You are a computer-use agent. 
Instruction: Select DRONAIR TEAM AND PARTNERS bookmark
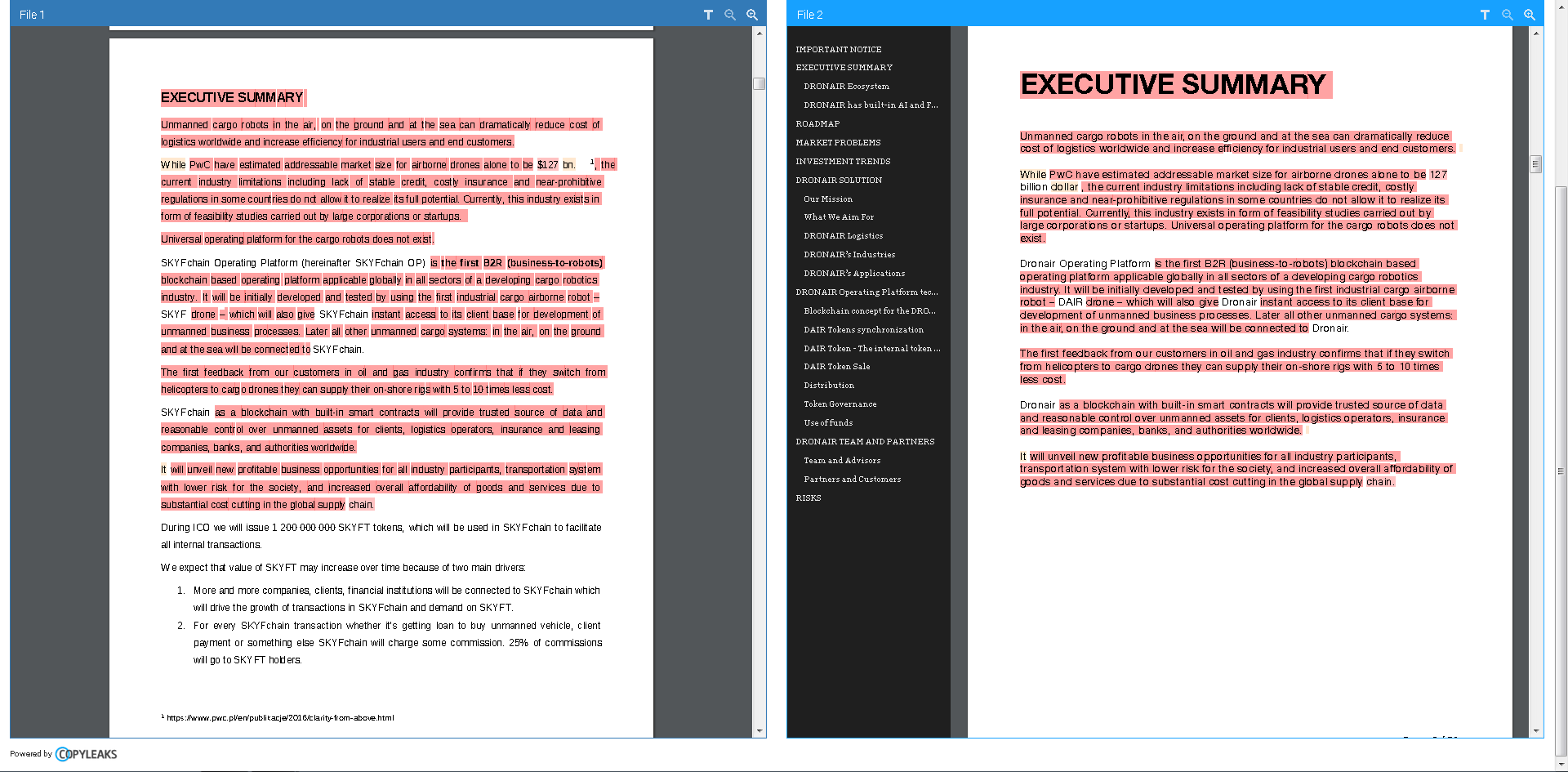[x=865, y=442]
